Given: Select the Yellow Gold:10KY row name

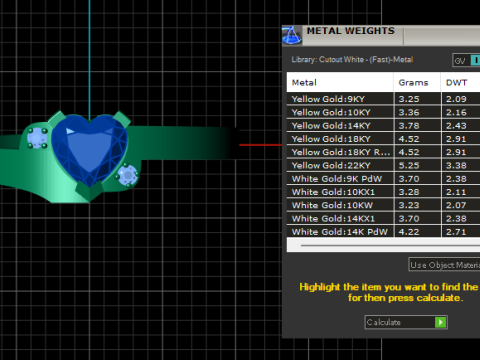Looking at the screenshot, I should click(x=331, y=112).
